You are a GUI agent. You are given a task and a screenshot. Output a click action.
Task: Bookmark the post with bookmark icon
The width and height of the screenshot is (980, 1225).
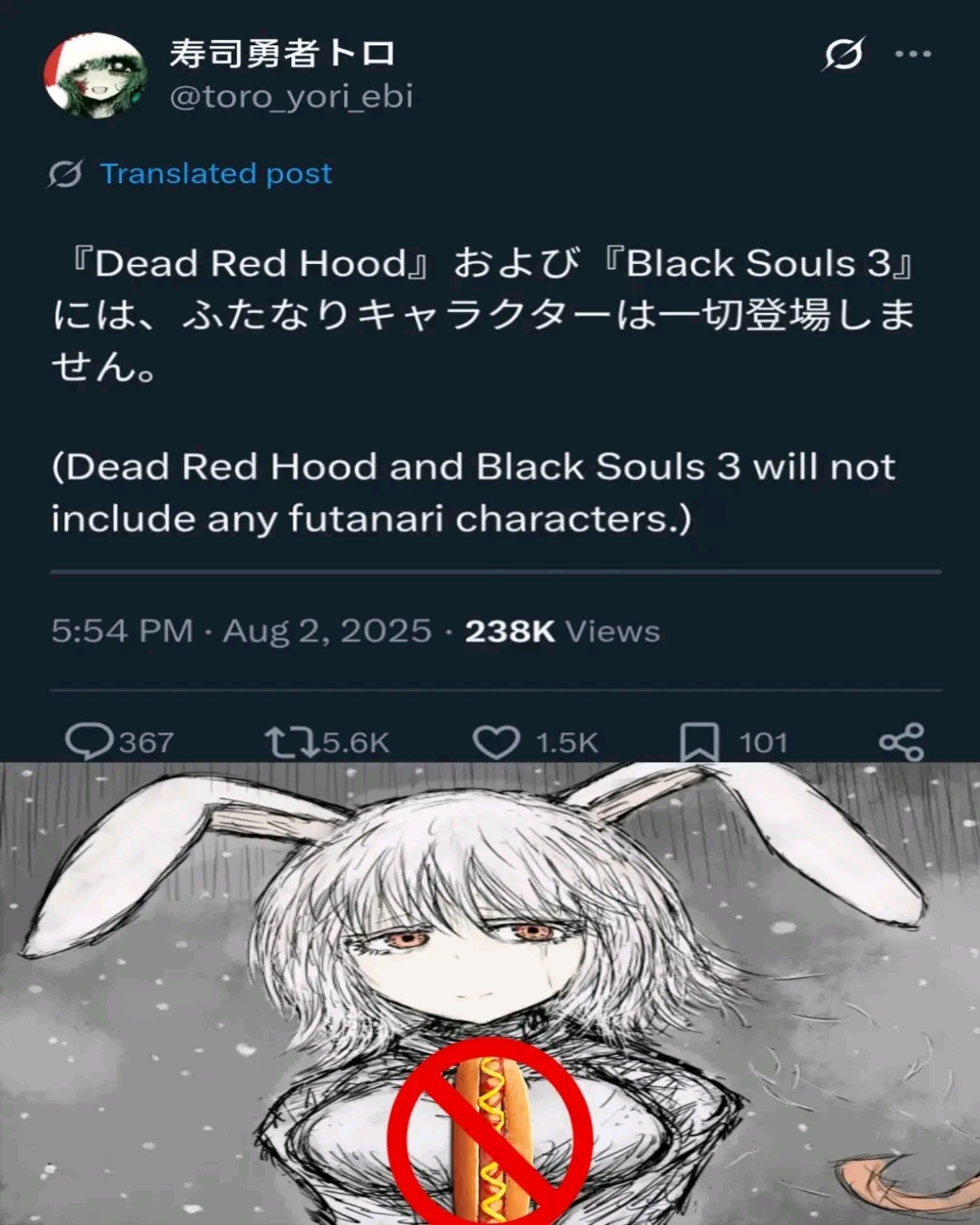(700, 742)
